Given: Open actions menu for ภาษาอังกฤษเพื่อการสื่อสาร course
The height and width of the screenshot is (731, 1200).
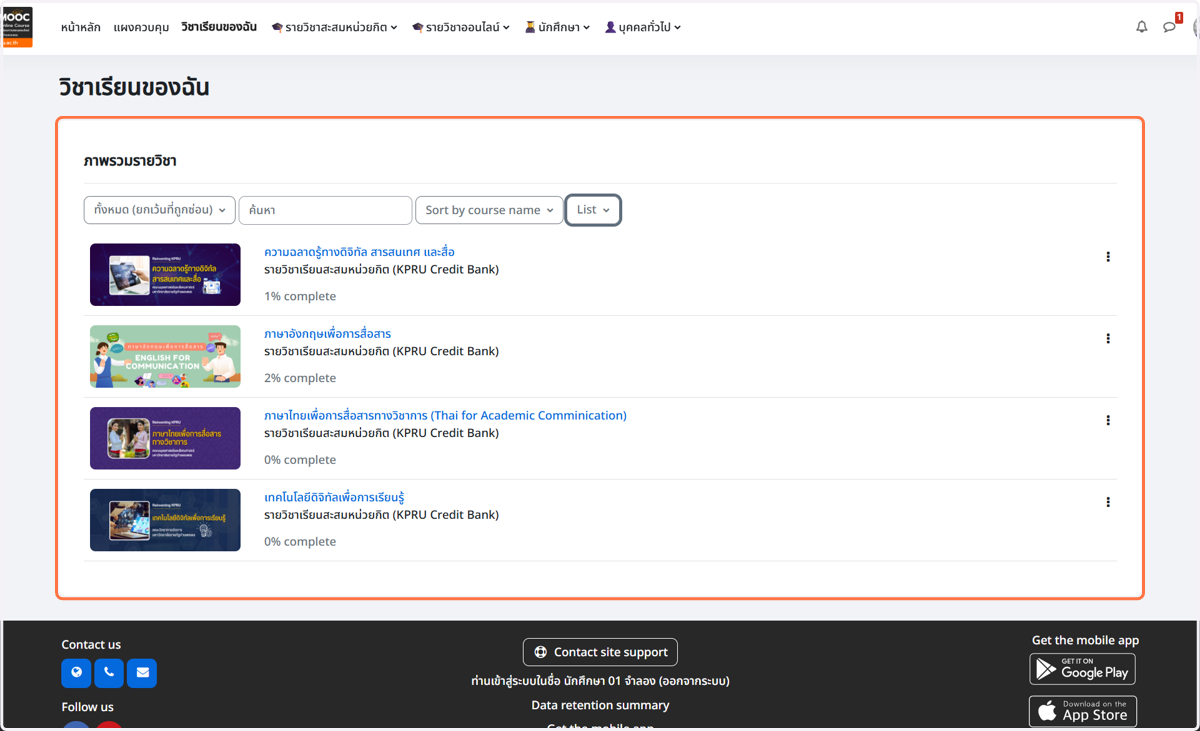Looking at the screenshot, I should [x=1108, y=339].
